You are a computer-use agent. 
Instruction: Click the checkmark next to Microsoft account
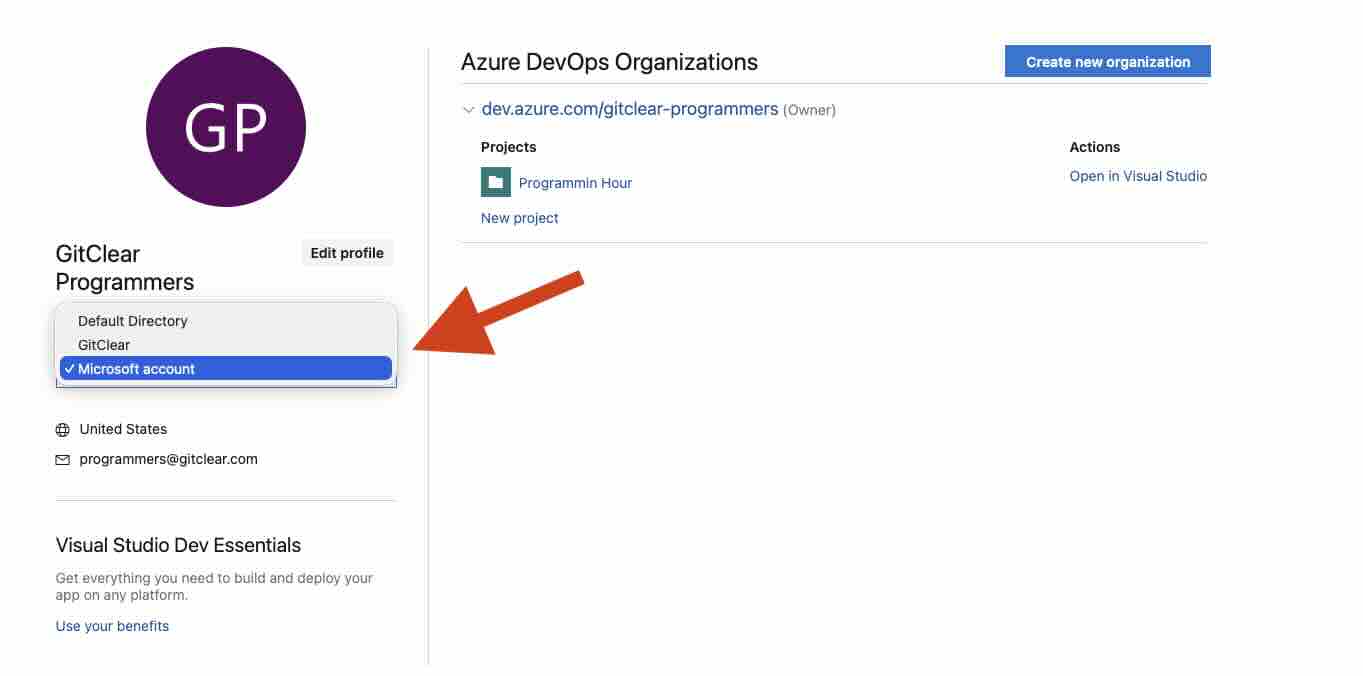(69, 369)
